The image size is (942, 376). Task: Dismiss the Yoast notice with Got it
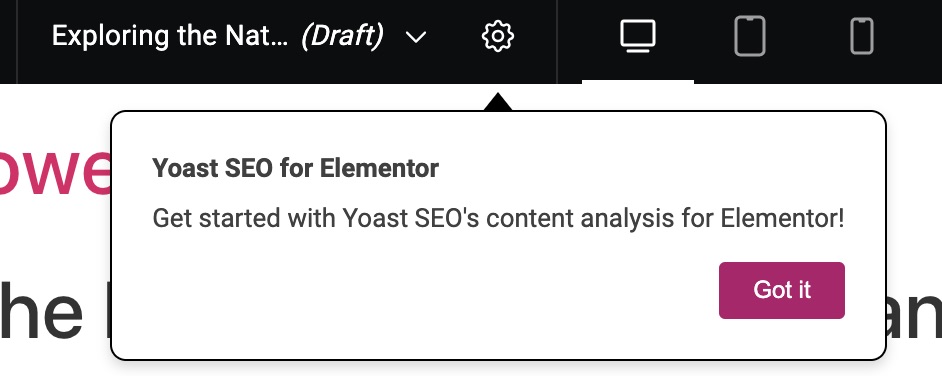click(x=782, y=290)
